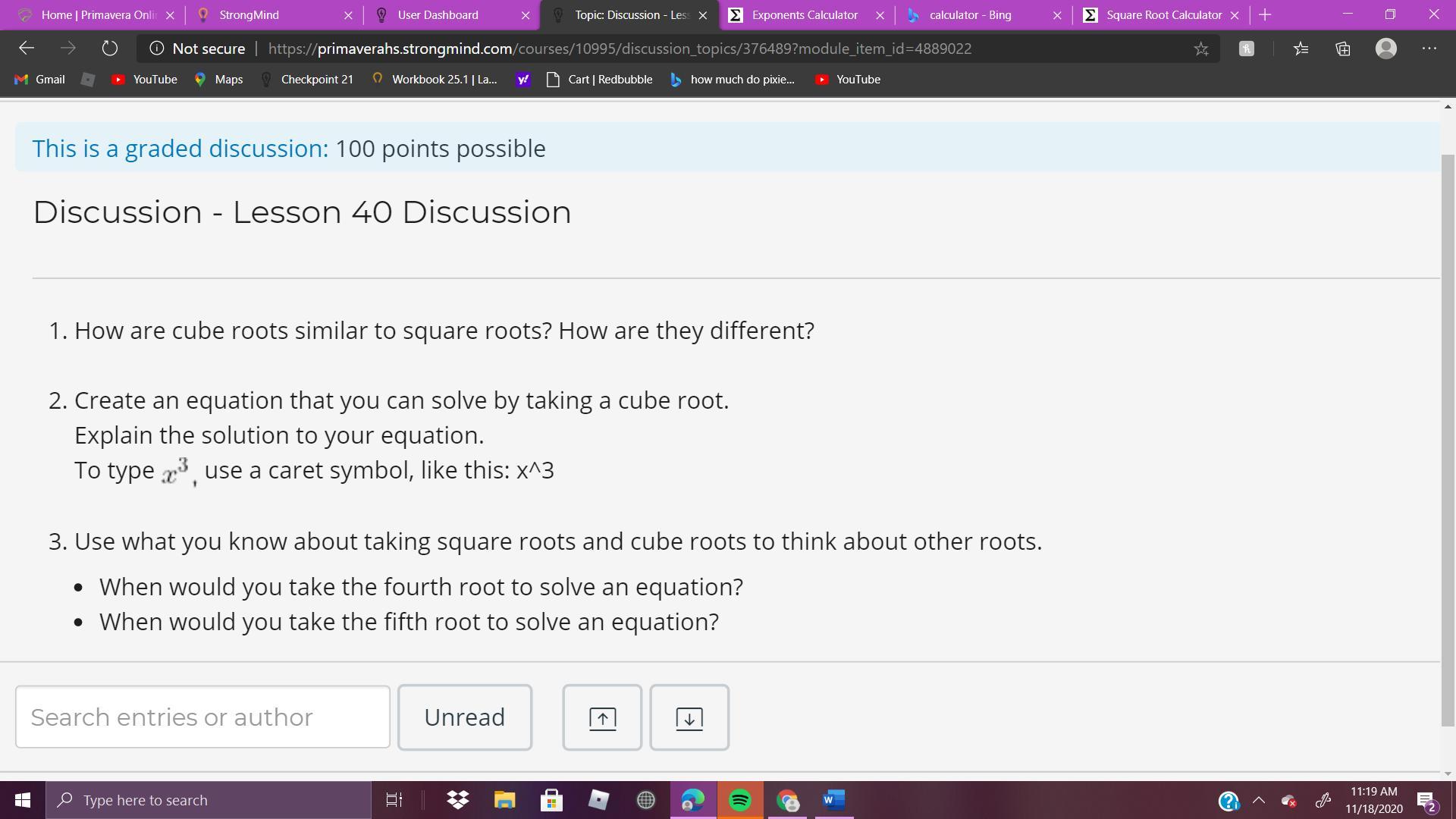Collapse replies with up-arrow button
Image resolution: width=1456 pixels, height=819 pixels.
pyautogui.click(x=602, y=717)
